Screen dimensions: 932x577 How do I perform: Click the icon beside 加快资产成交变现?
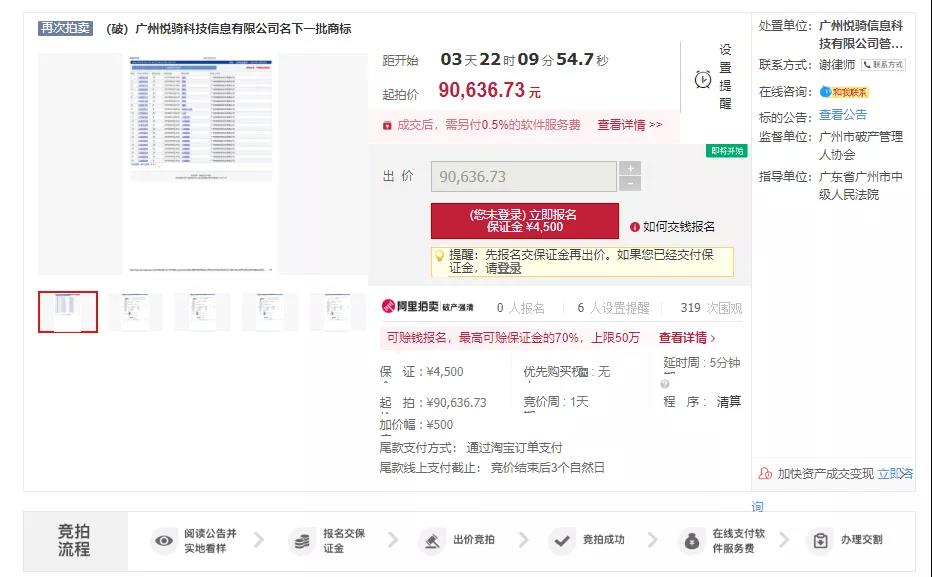[765, 474]
